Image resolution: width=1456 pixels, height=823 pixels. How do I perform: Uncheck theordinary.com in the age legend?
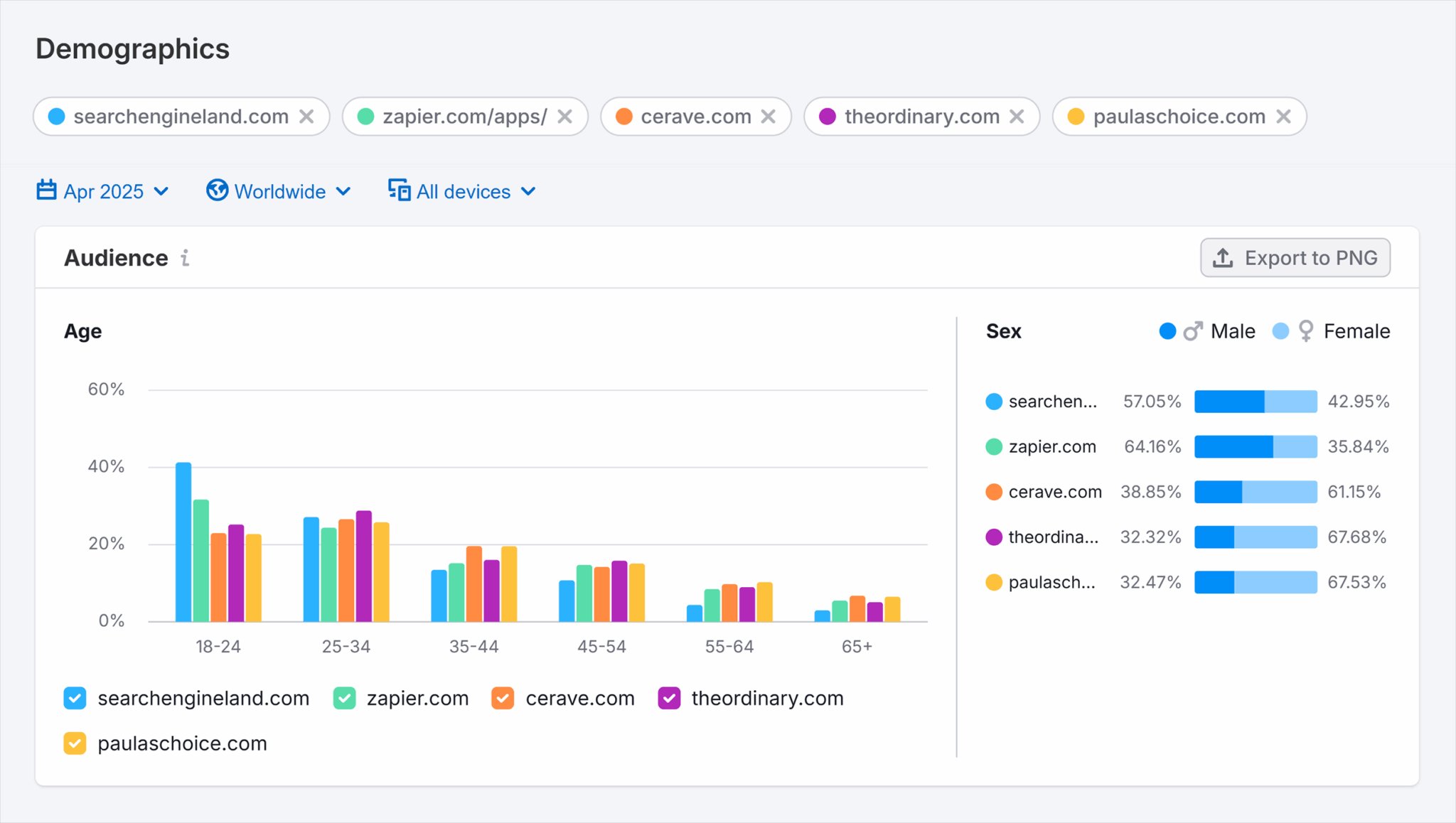[x=670, y=699]
